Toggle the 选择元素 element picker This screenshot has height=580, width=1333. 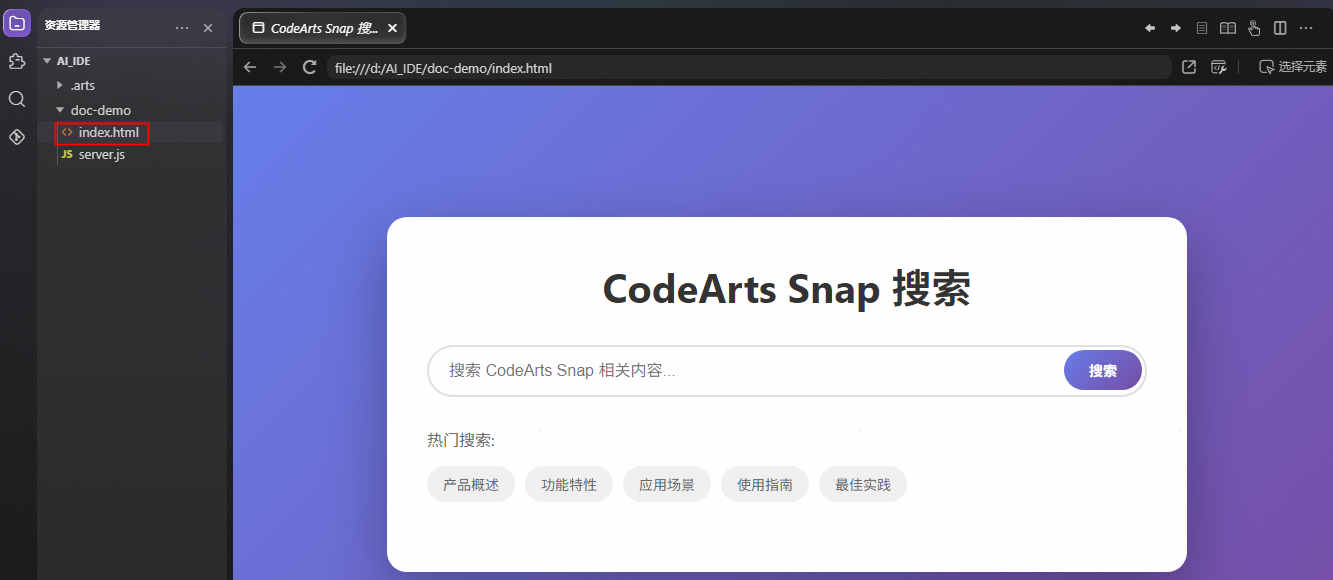pyautogui.click(x=1292, y=67)
